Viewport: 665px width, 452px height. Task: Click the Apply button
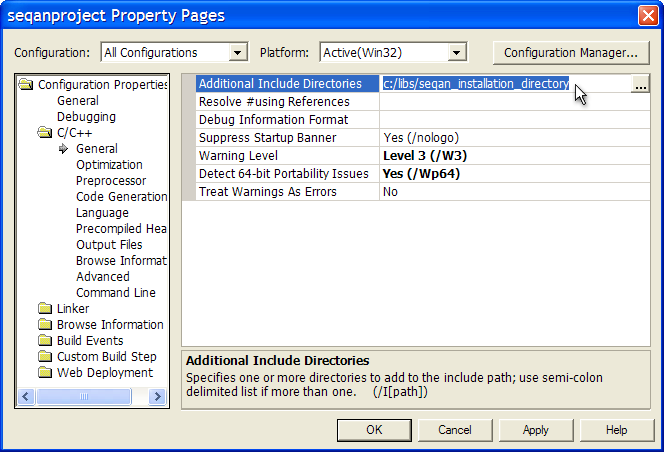tap(536, 430)
